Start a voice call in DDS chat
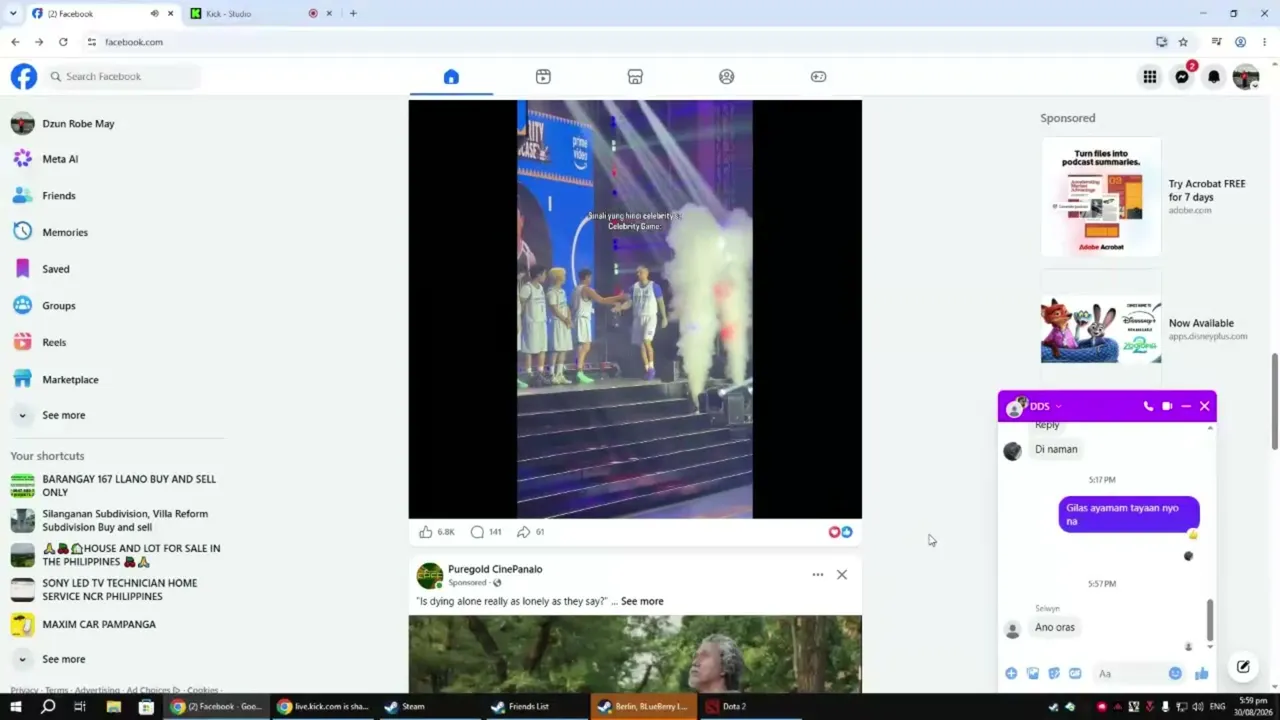This screenshot has height=720, width=1280. (1148, 406)
